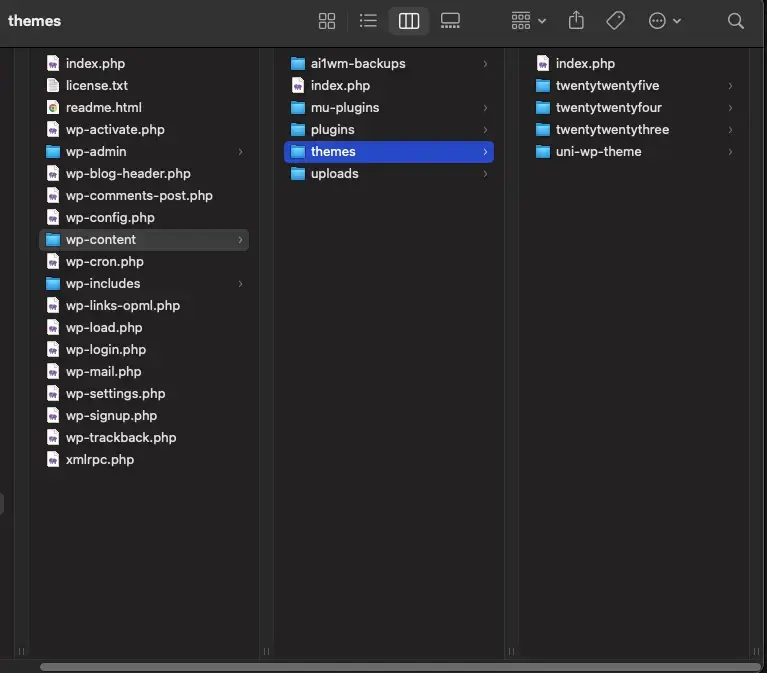Expand the wp-admin folder chevron
This screenshot has width=767, height=673.
click(x=240, y=152)
